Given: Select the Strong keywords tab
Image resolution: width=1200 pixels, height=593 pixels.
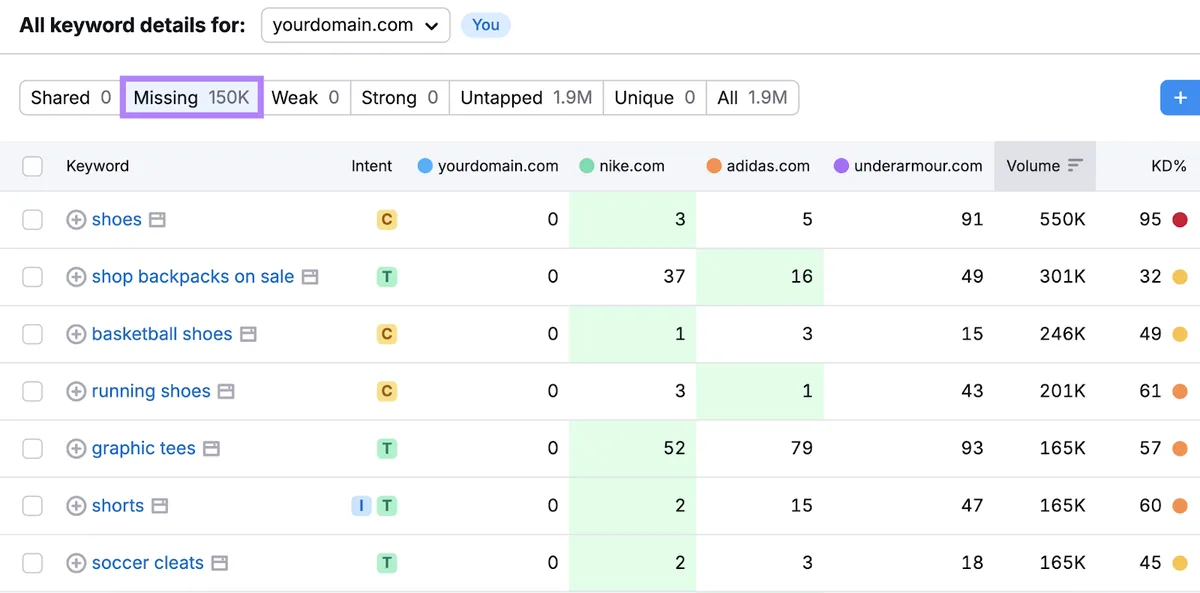Looking at the screenshot, I should tap(400, 98).
